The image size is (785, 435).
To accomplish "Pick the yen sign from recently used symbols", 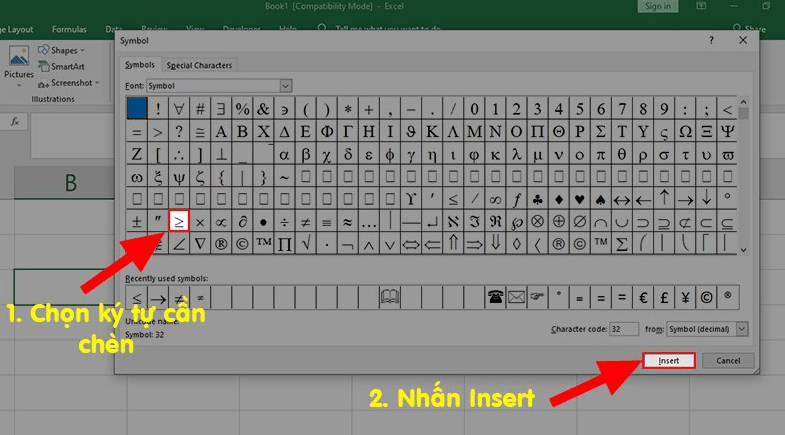I will coord(685,297).
